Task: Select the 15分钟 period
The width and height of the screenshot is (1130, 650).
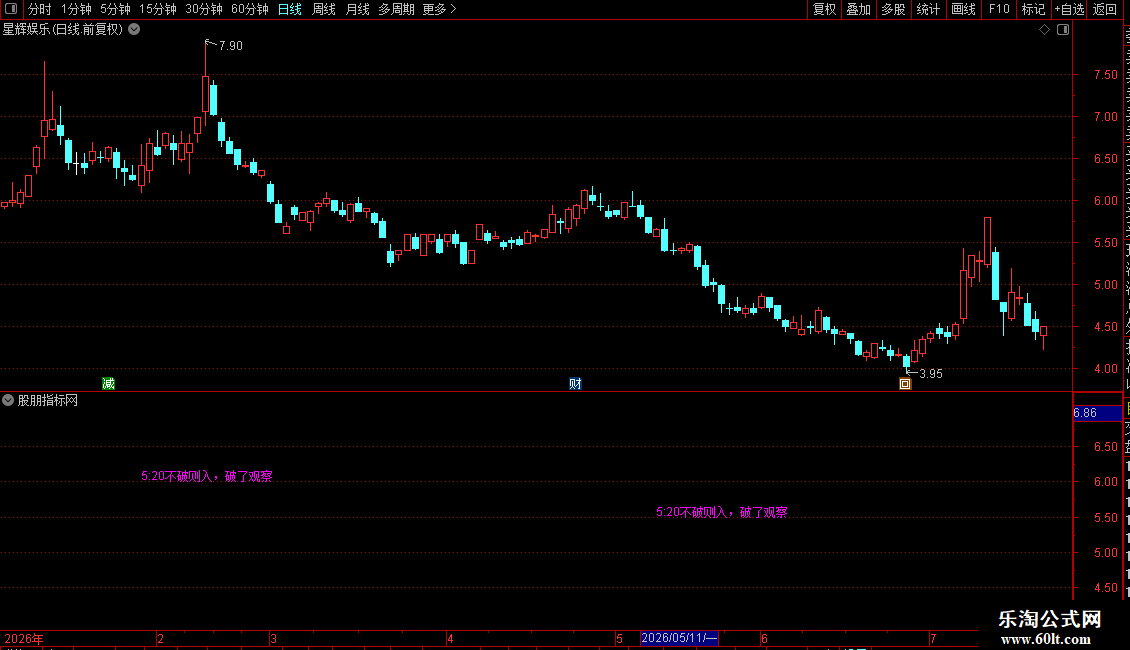Action: [158, 9]
